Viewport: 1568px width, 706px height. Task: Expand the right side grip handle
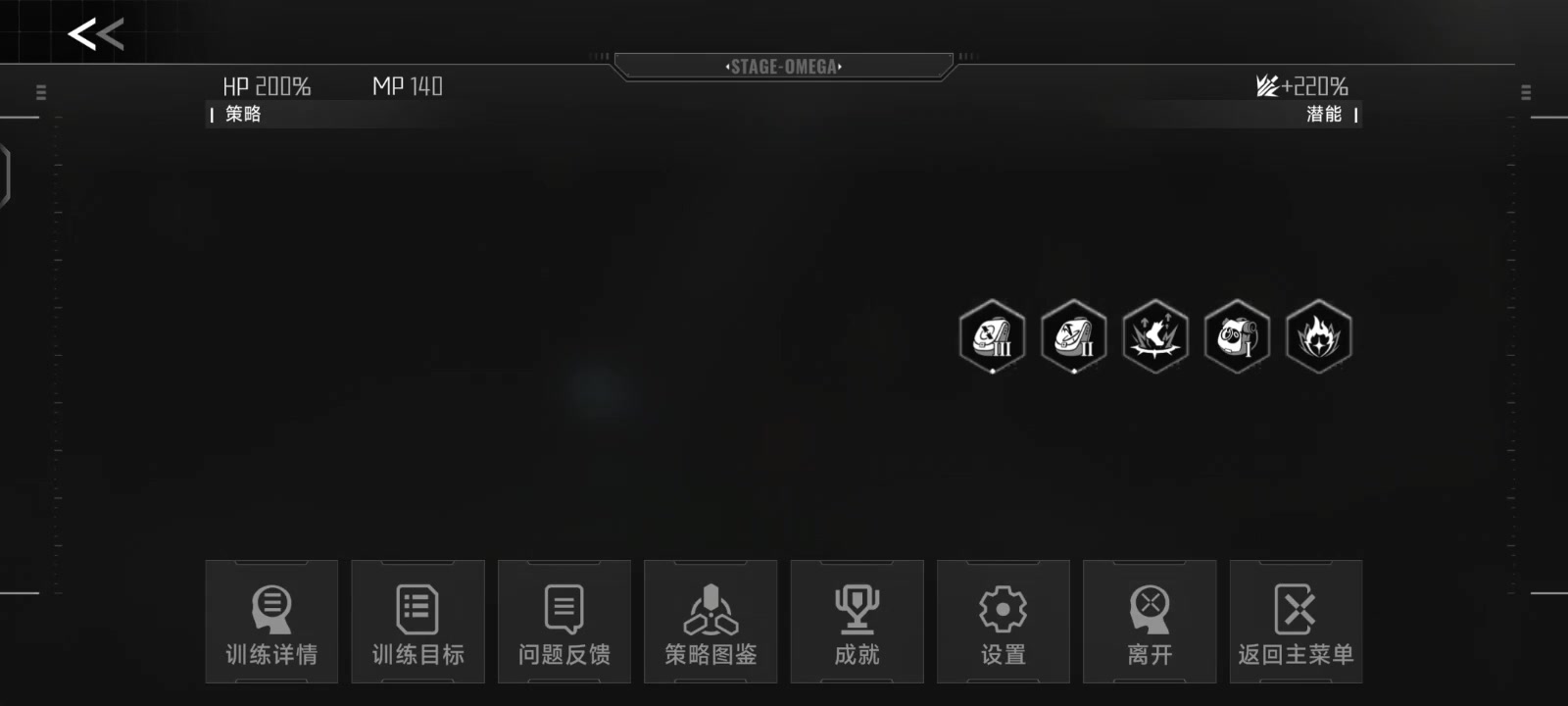(1526, 92)
